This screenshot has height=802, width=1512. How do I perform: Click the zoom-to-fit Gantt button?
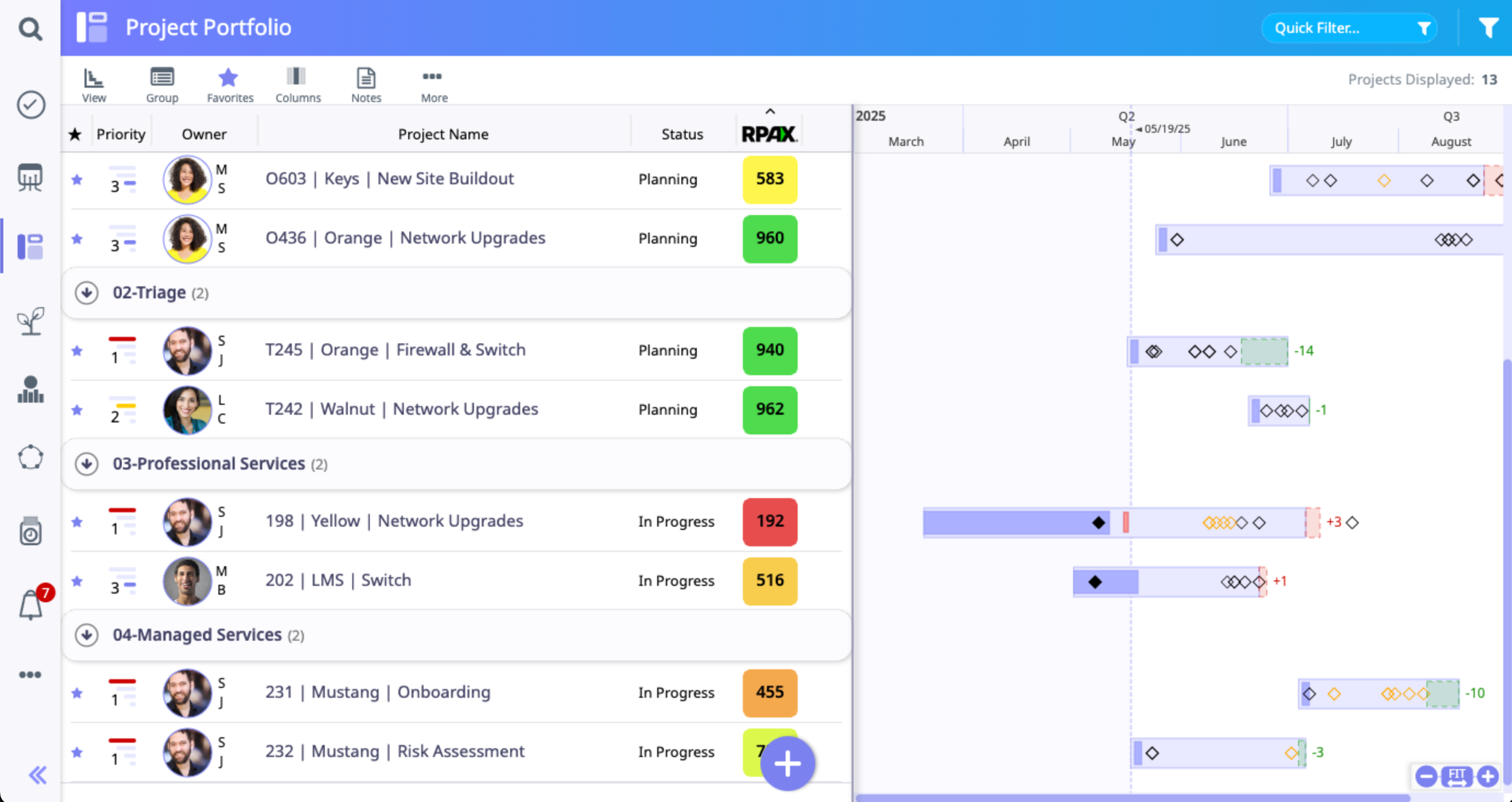[x=1456, y=776]
